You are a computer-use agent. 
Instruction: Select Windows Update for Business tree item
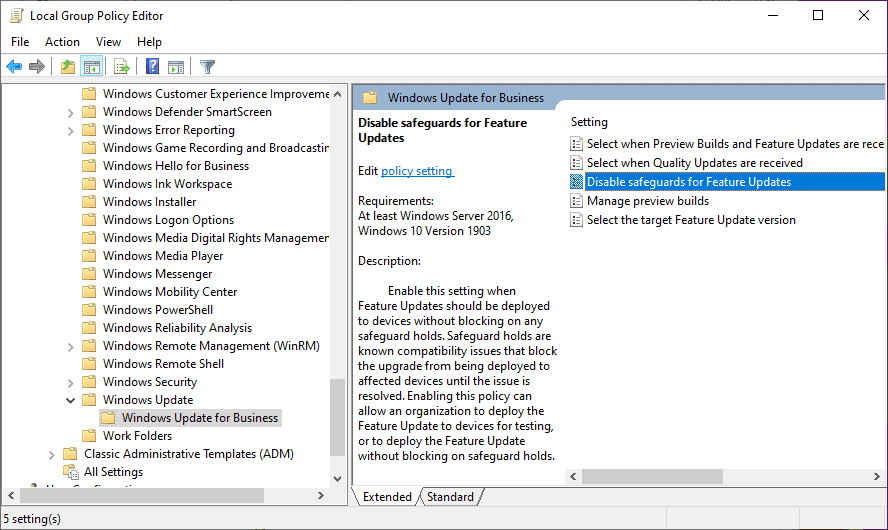point(200,418)
